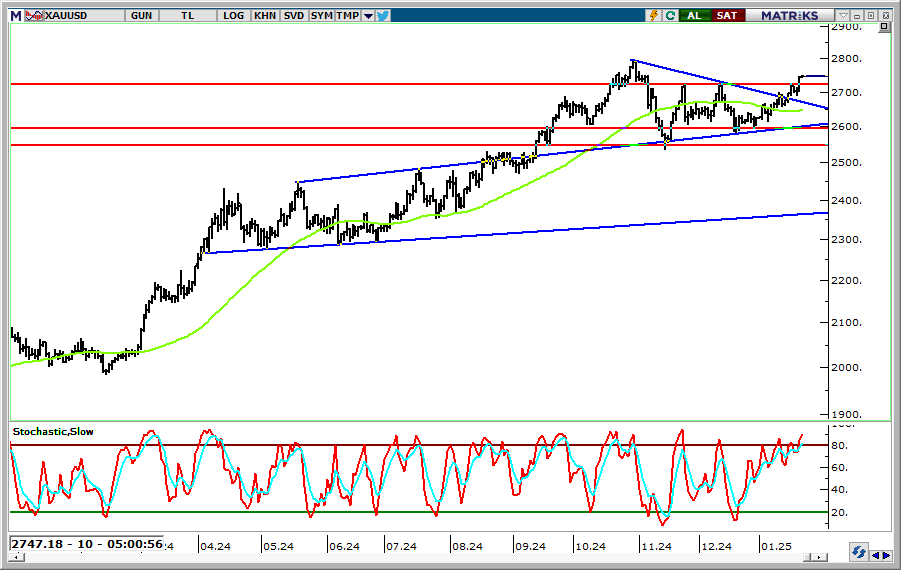The height and width of the screenshot is (570, 901).
Task: Open the TL currency selector
Action: 189,15
